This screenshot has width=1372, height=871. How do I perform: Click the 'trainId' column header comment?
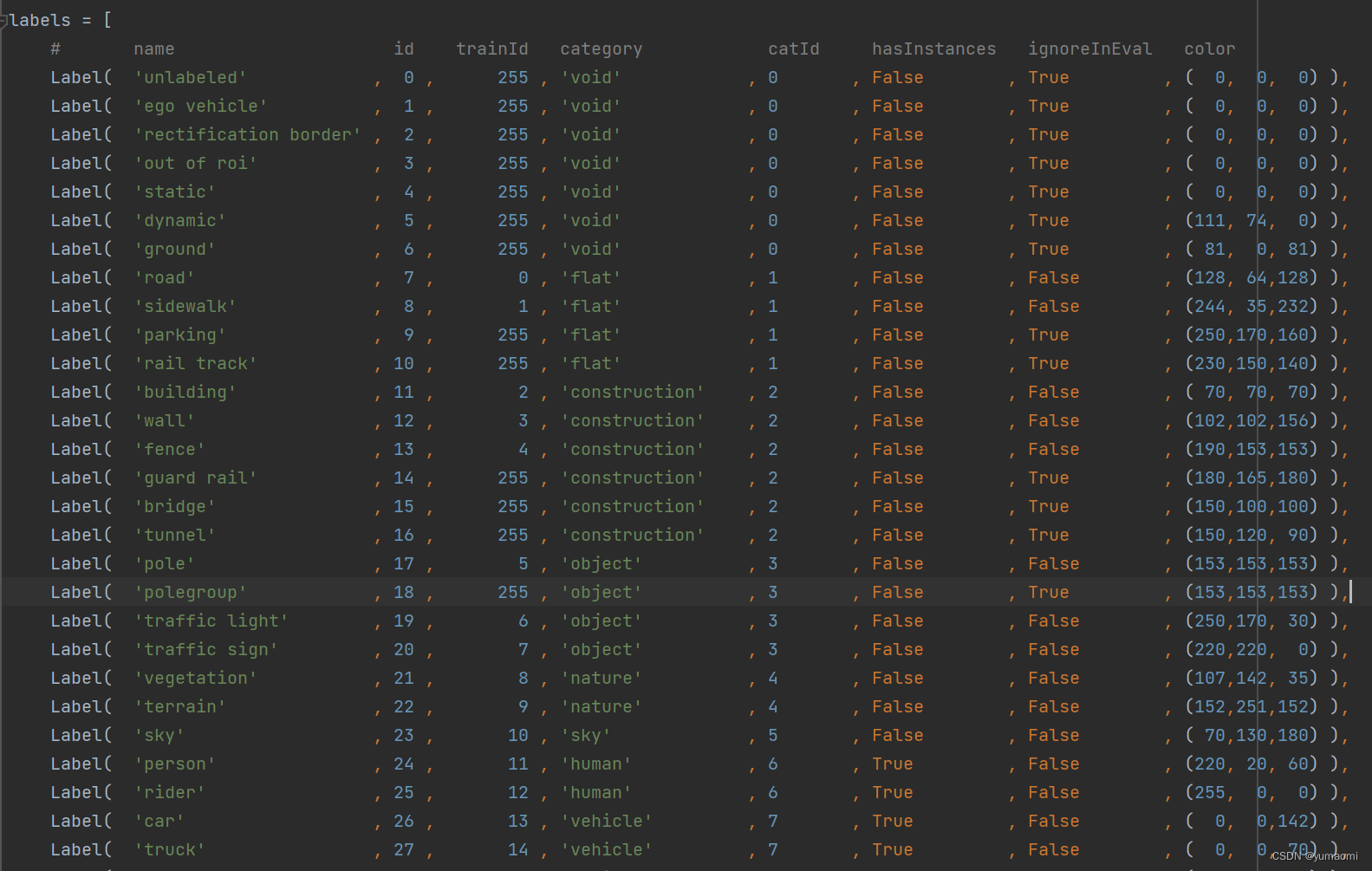(x=492, y=49)
